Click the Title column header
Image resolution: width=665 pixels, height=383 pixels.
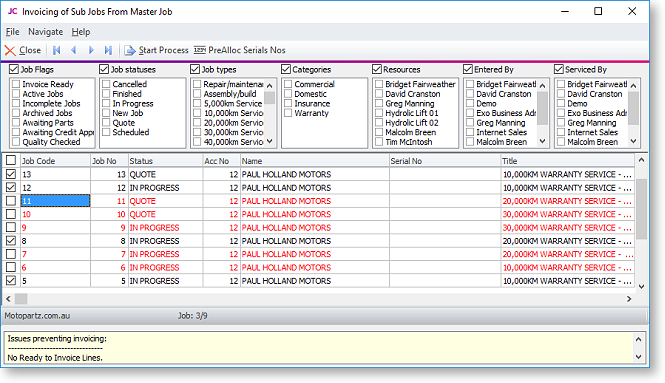point(567,161)
